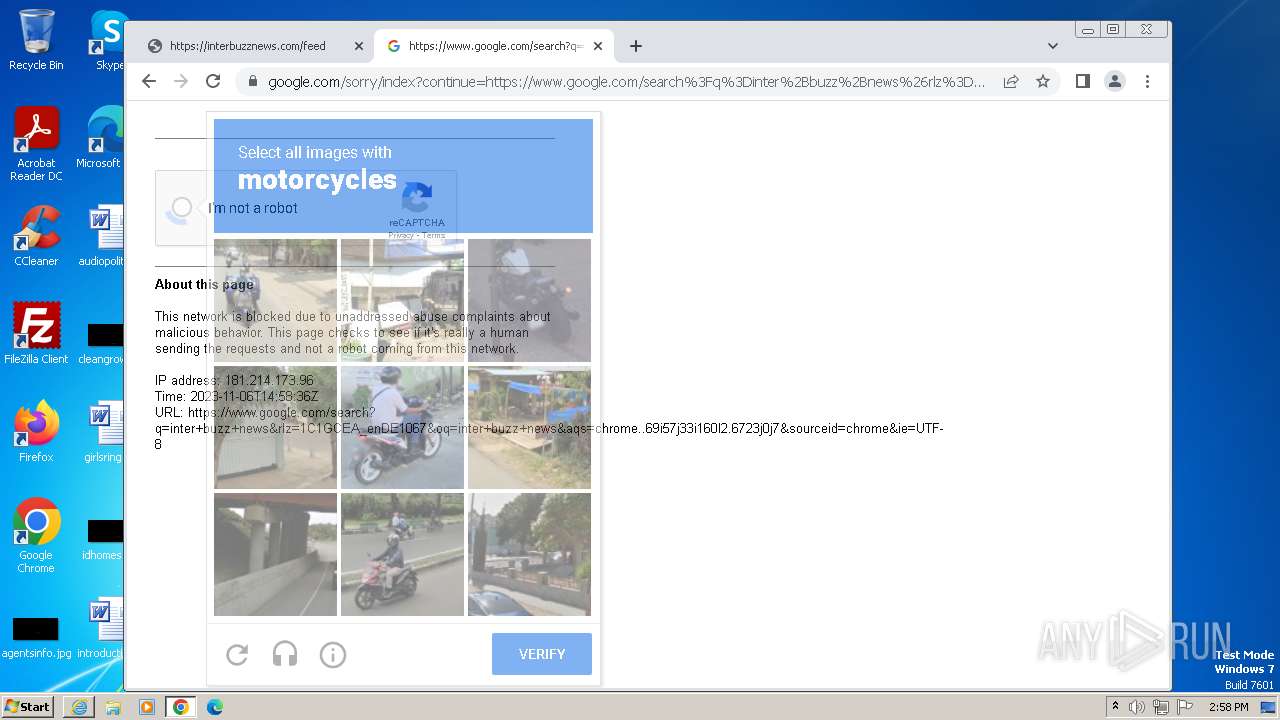Open the Chrome side panel
Screen dimensions: 1280x720
(1082, 81)
